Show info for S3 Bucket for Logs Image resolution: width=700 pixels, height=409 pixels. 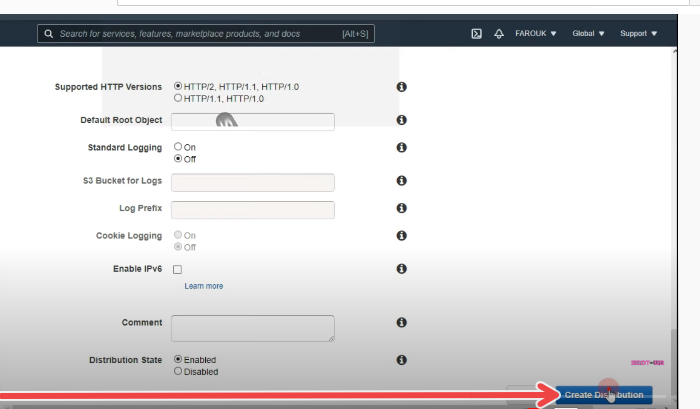tap(401, 180)
